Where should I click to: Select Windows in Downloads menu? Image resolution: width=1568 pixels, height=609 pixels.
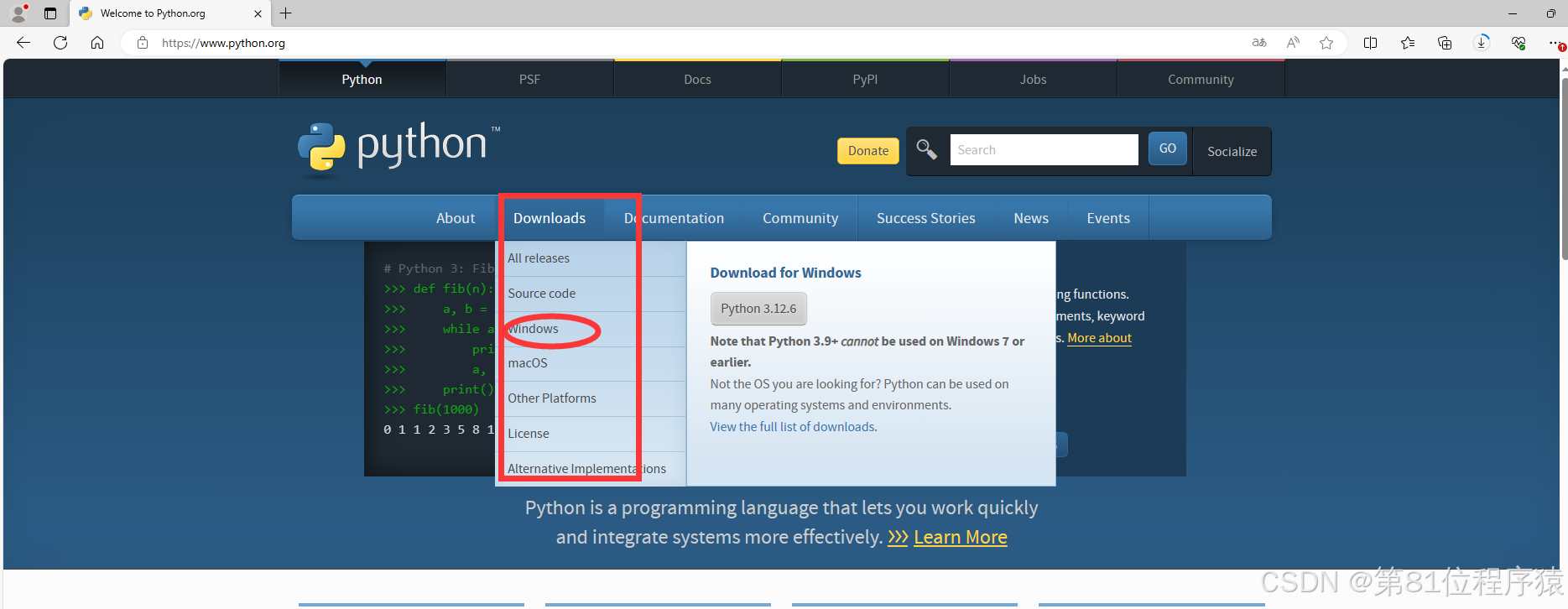pos(591,329)
